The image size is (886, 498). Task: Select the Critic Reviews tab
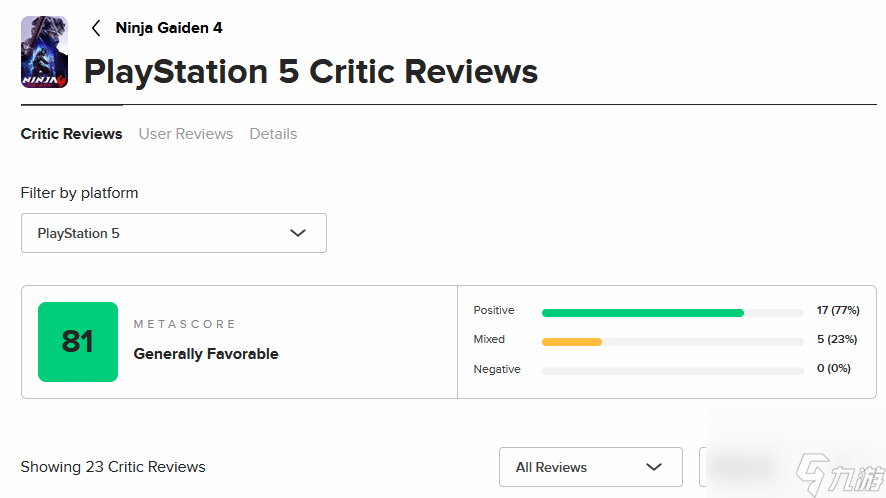tap(71, 134)
